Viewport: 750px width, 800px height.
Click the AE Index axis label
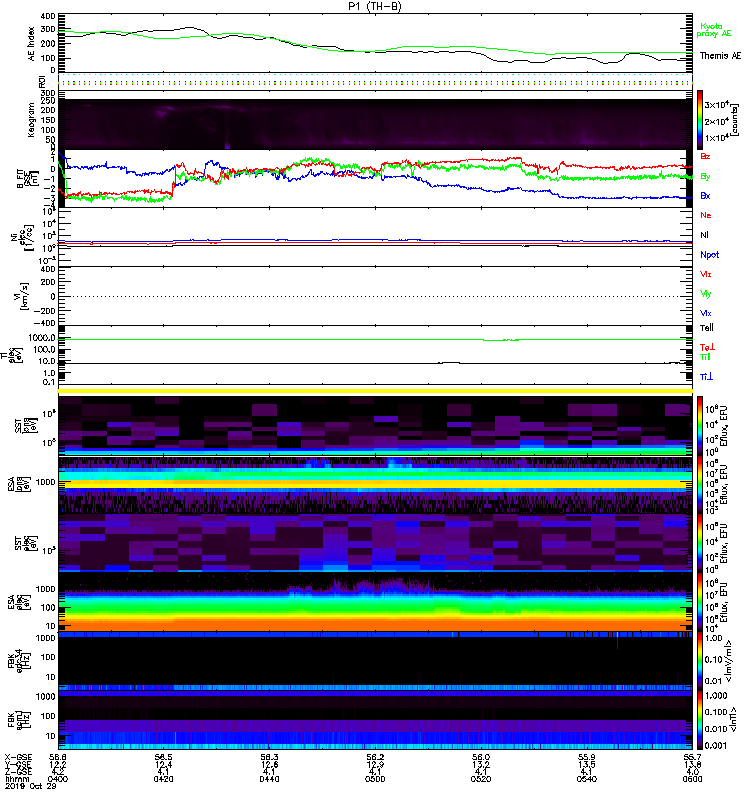point(32,44)
